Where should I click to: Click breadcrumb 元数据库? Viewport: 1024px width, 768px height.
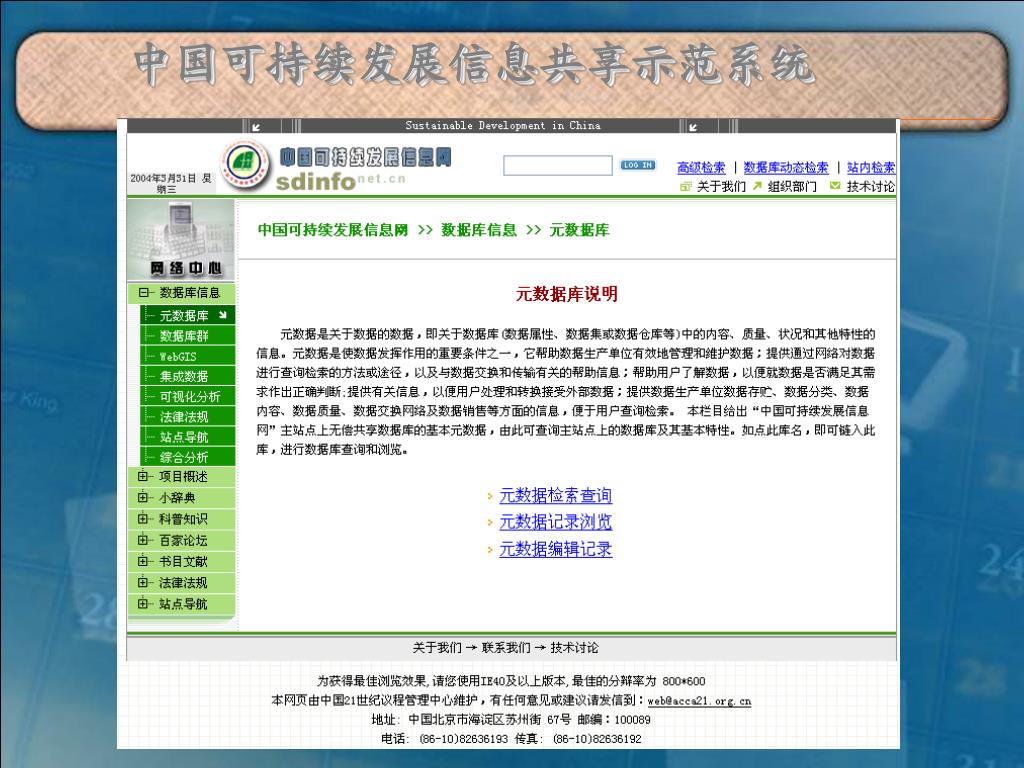[x=579, y=230]
